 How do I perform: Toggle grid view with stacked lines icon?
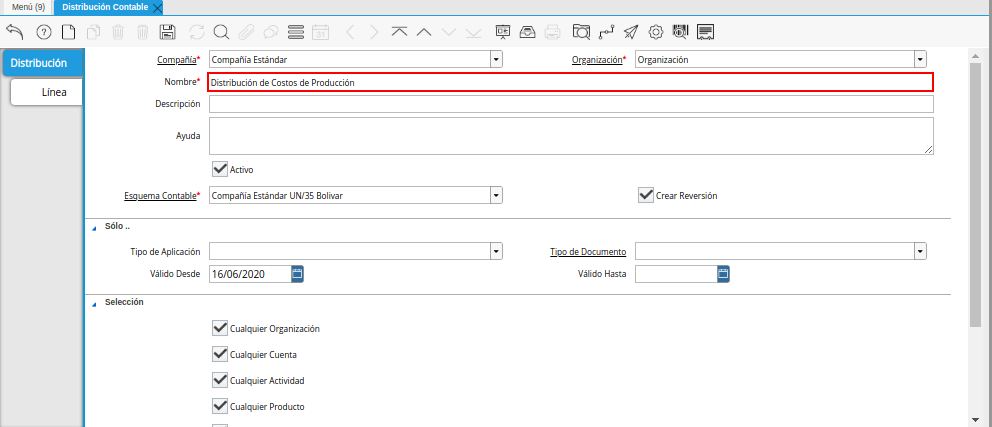coord(295,32)
